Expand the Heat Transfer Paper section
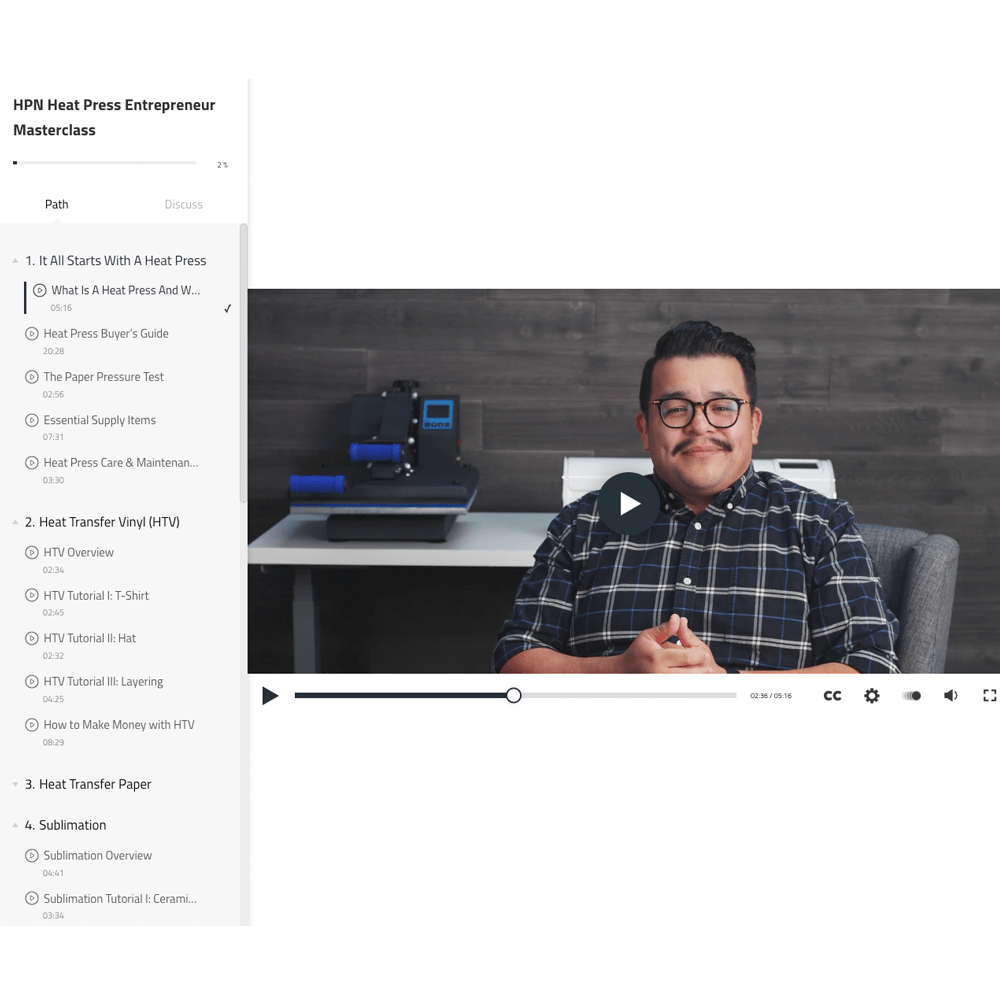The image size is (1000, 1000). [15, 785]
